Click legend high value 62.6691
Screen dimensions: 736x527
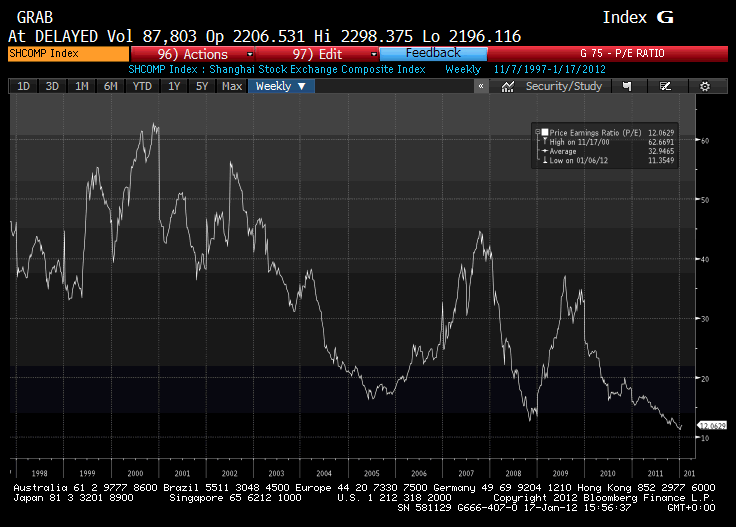tap(661, 142)
